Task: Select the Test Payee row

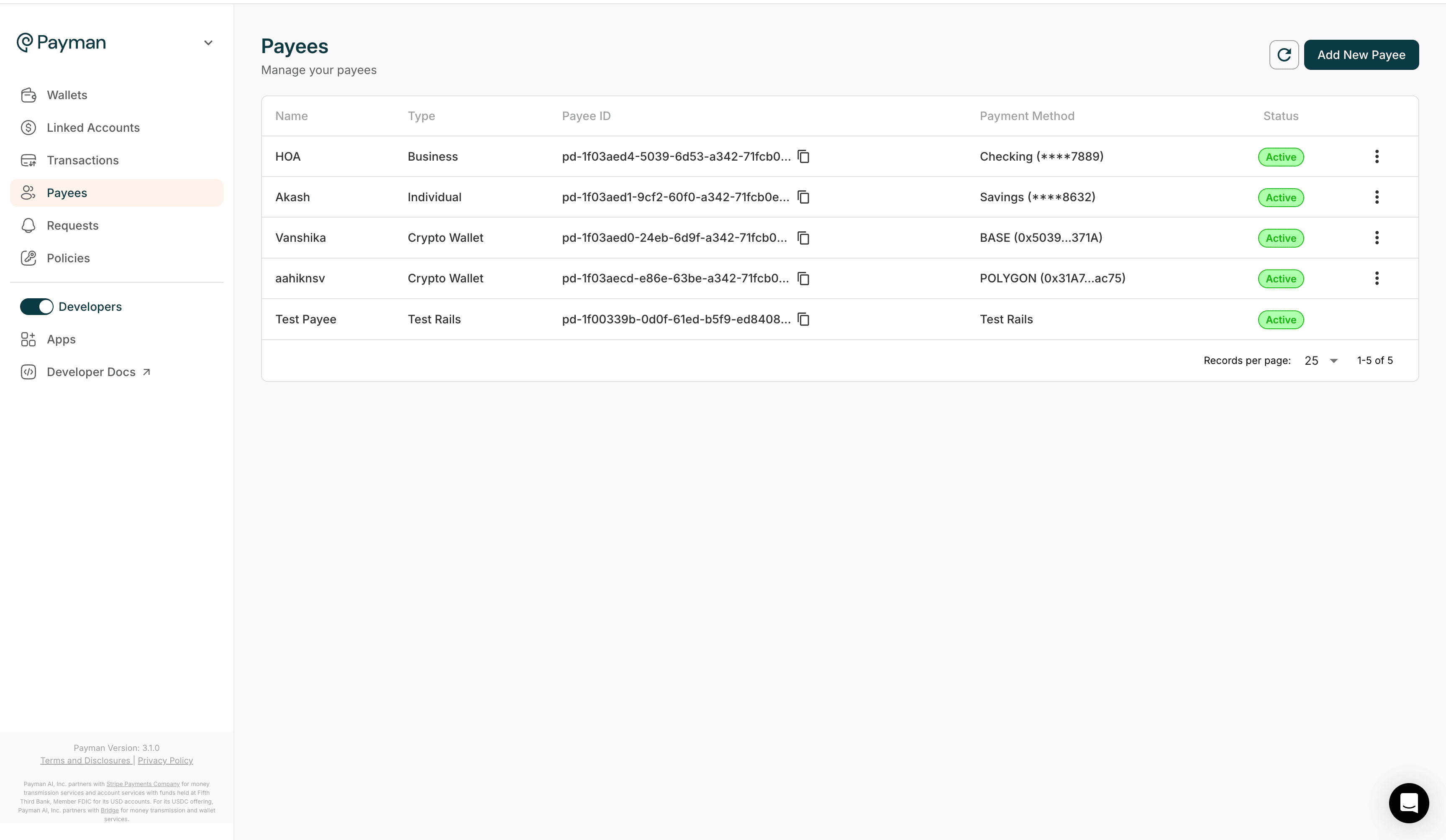Action: click(x=306, y=320)
